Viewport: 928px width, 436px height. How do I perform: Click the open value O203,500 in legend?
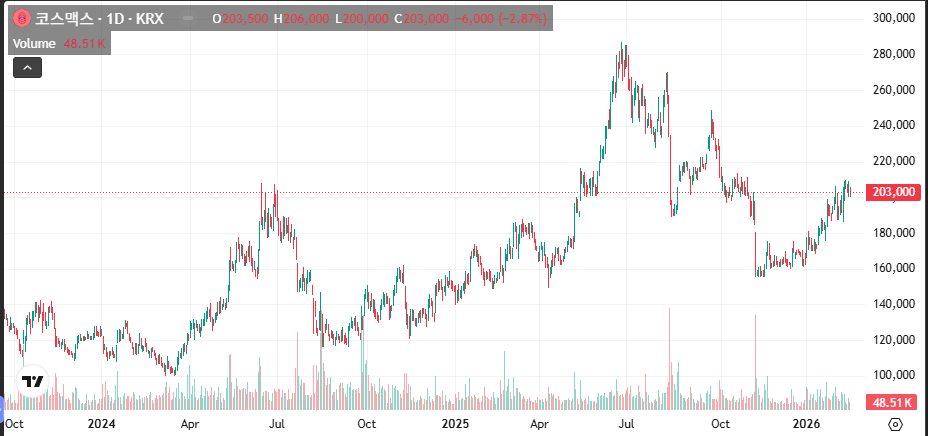(239, 19)
